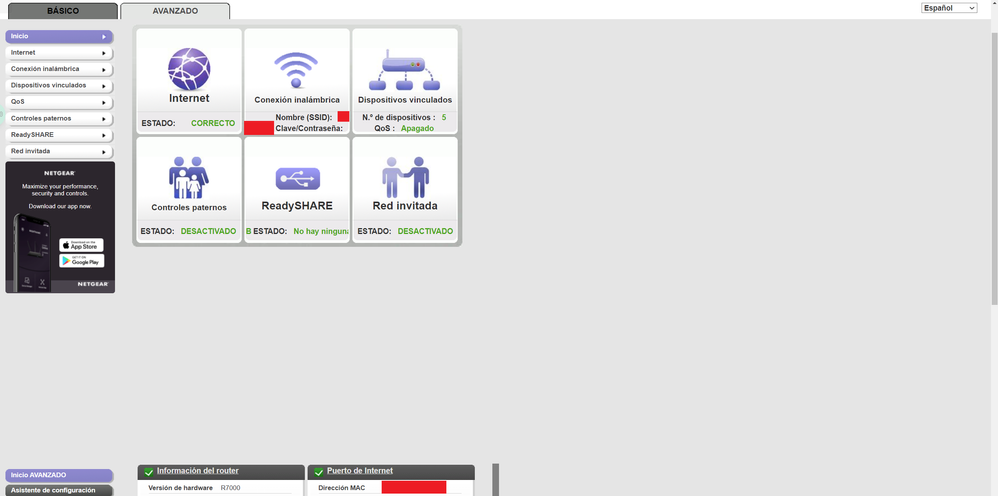Open the Internet globe icon tile
Viewport: 998px width, 496px height.
[x=189, y=69]
